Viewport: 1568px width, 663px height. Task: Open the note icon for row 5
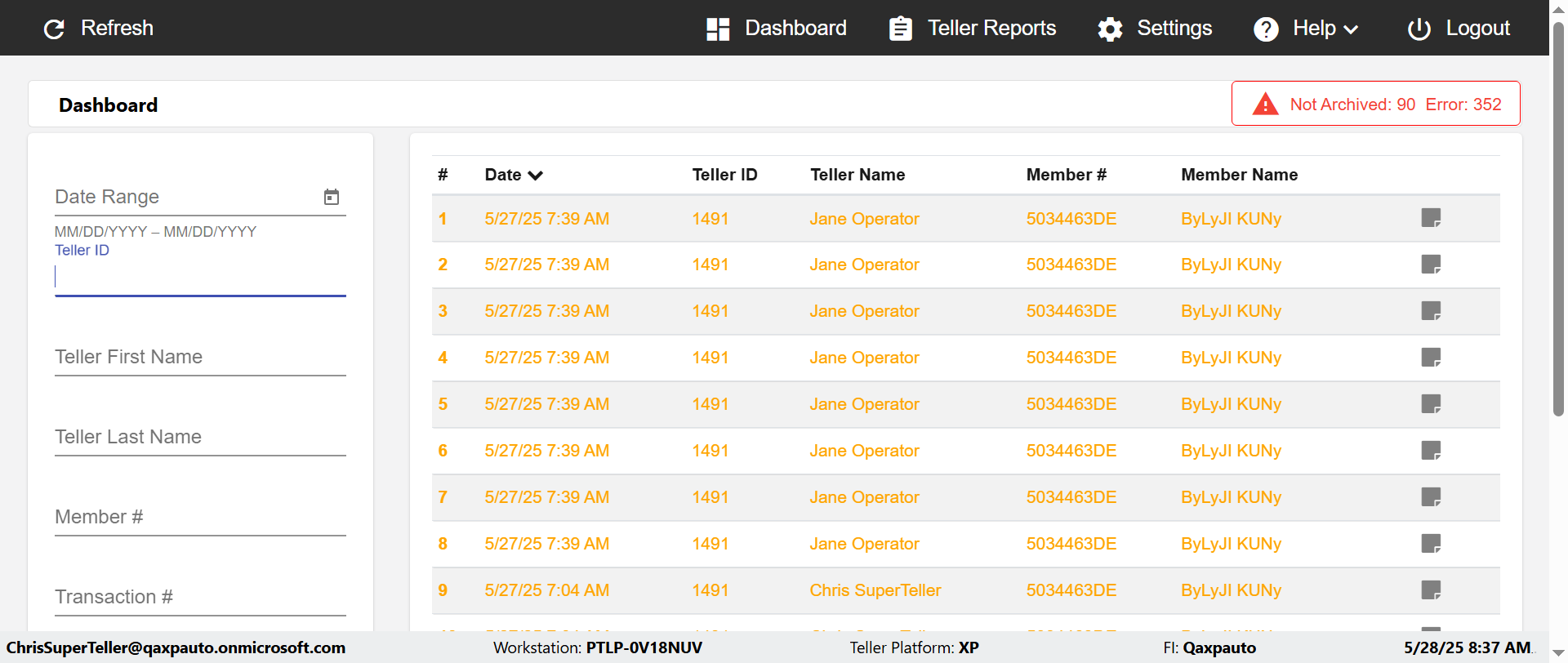(1431, 404)
